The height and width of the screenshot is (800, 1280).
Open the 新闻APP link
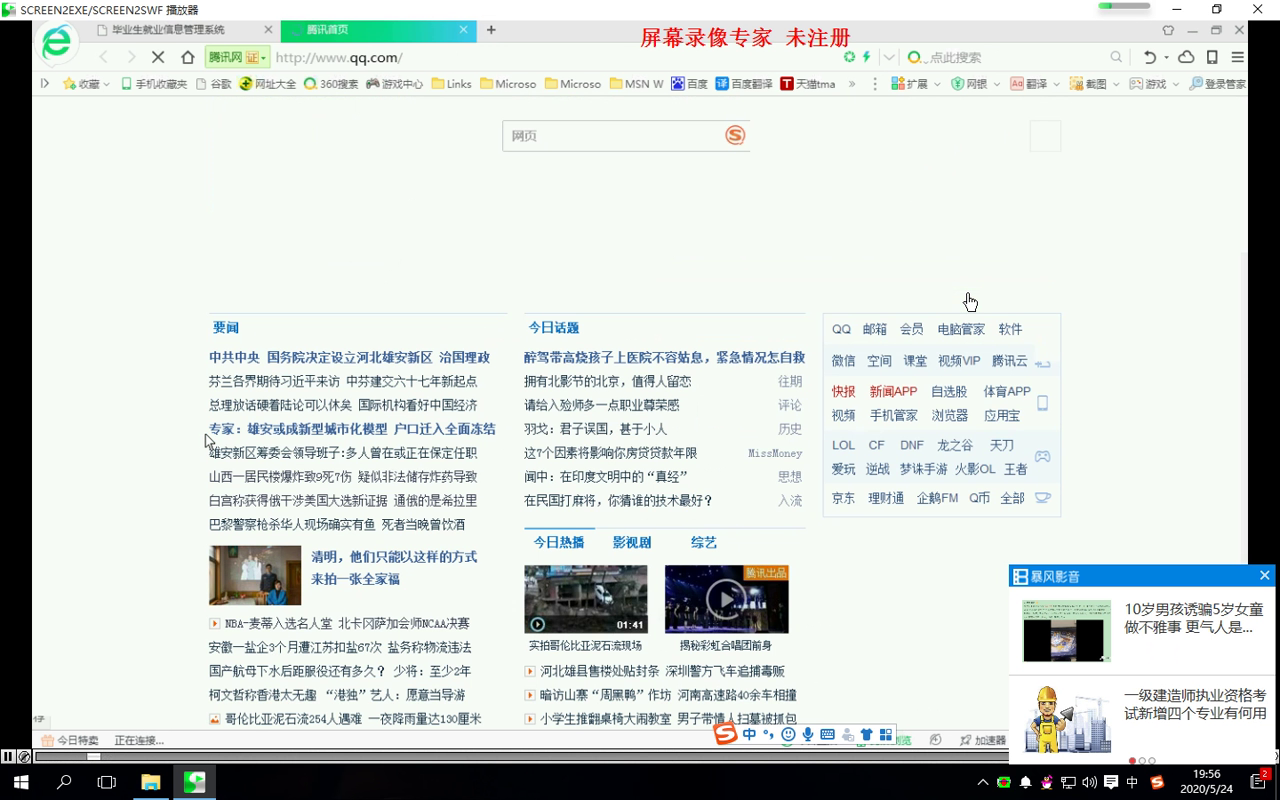[x=893, y=391]
